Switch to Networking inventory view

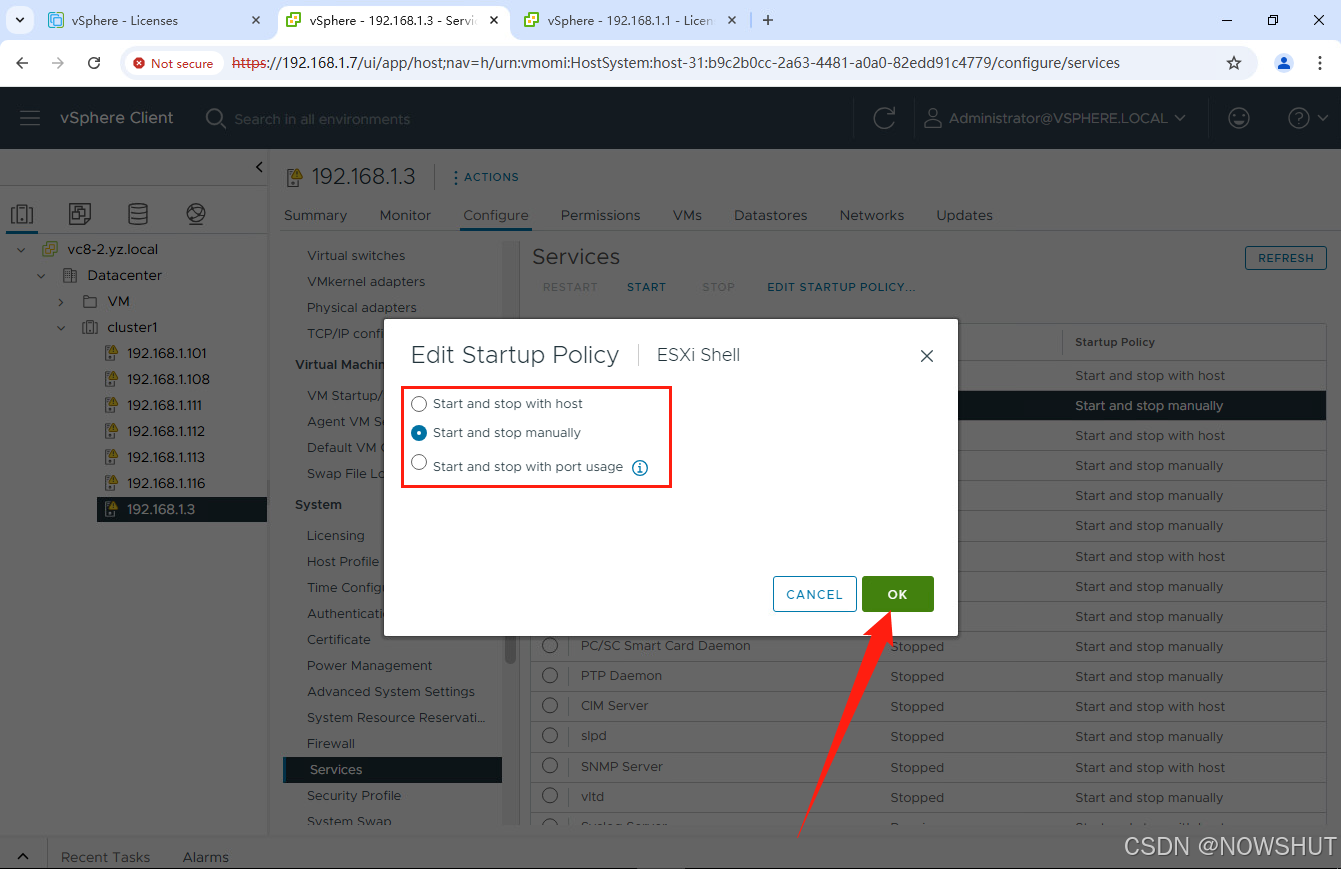pos(196,213)
